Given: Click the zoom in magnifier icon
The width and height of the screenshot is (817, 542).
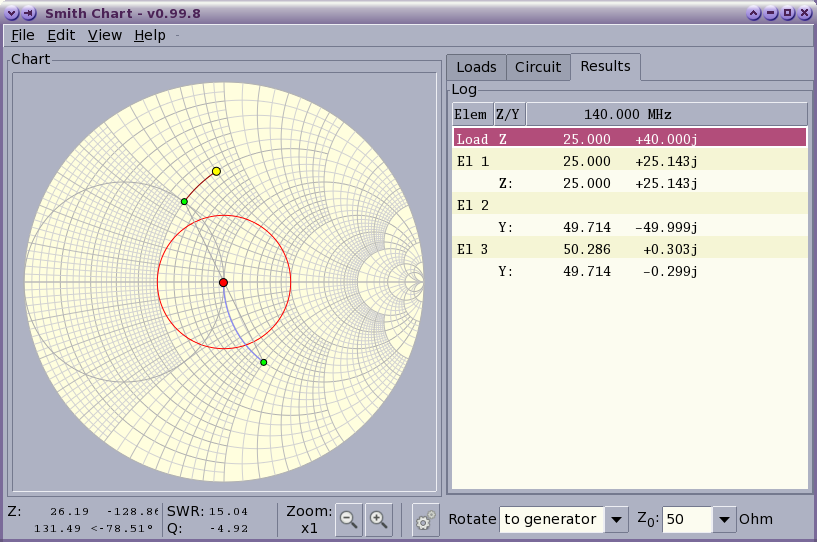Looking at the screenshot, I should (x=378, y=519).
